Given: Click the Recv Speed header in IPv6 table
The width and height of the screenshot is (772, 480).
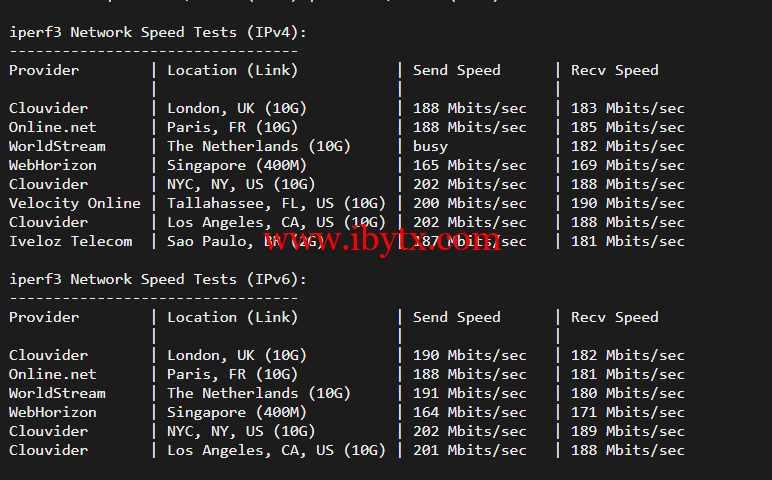Looking at the screenshot, I should coord(614,317).
